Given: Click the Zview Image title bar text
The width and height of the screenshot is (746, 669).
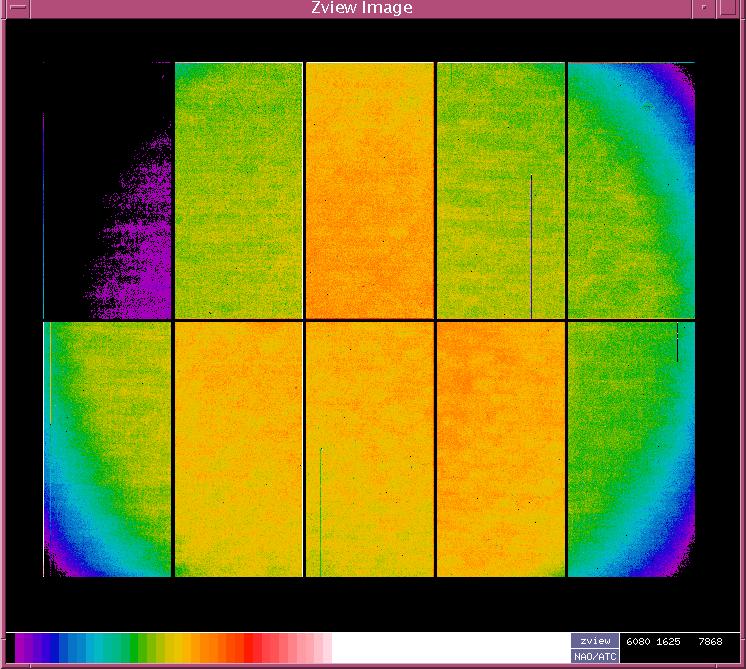Looking at the screenshot, I should tap(361, 8).
